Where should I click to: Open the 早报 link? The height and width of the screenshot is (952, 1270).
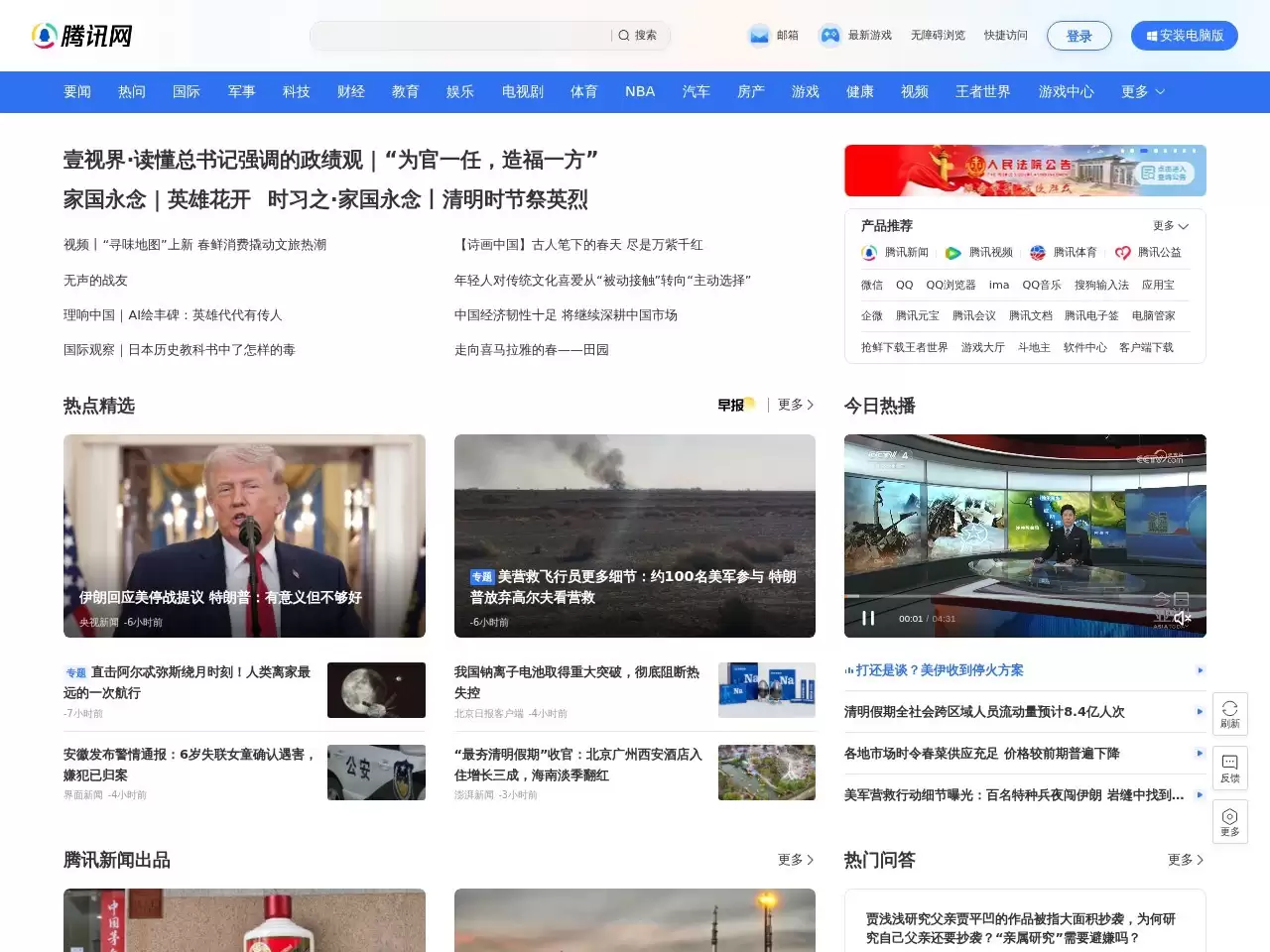tap(736, 405)
